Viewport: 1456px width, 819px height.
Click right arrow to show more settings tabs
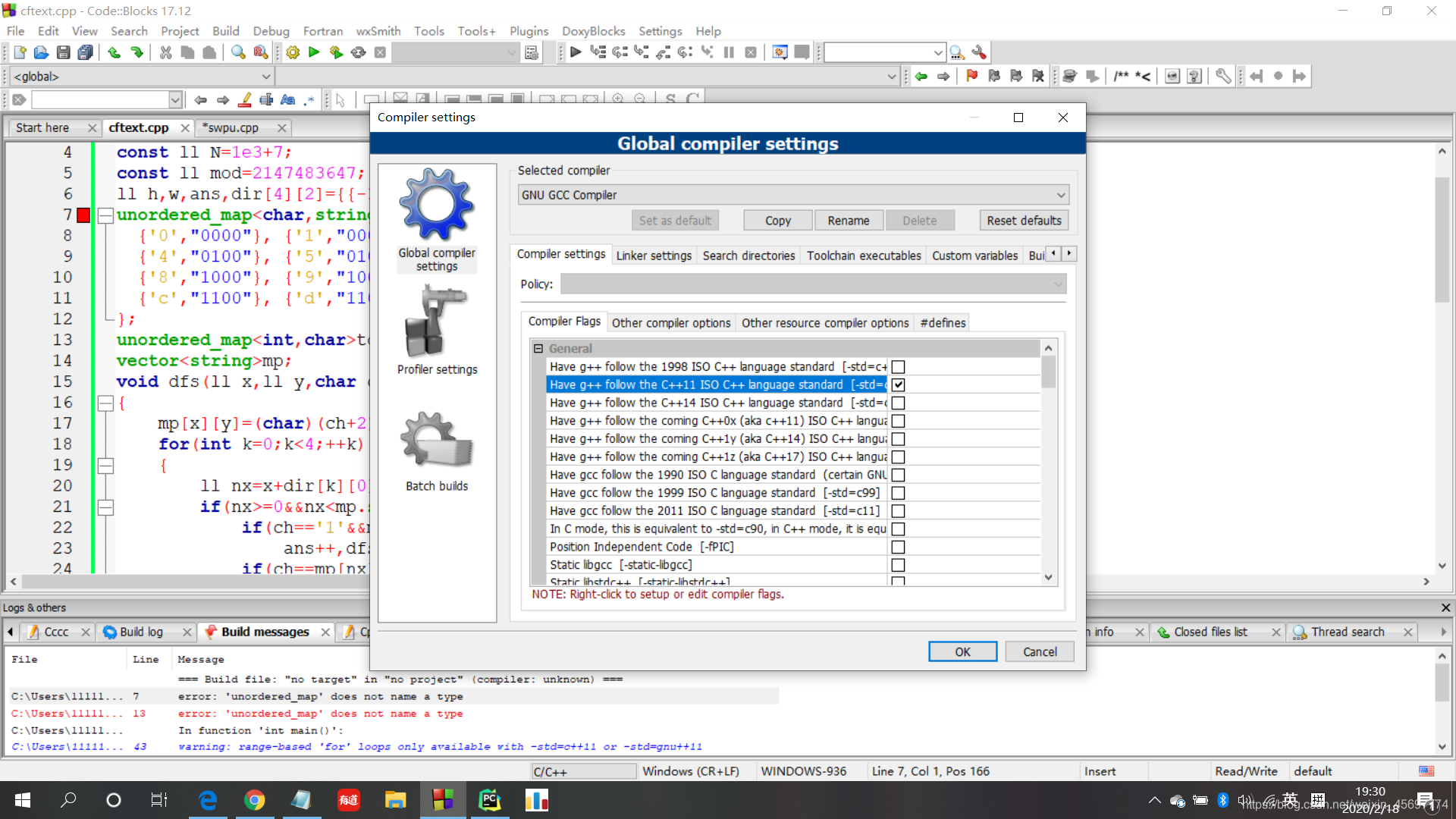pyautogui.click(x=1069, y=253)
